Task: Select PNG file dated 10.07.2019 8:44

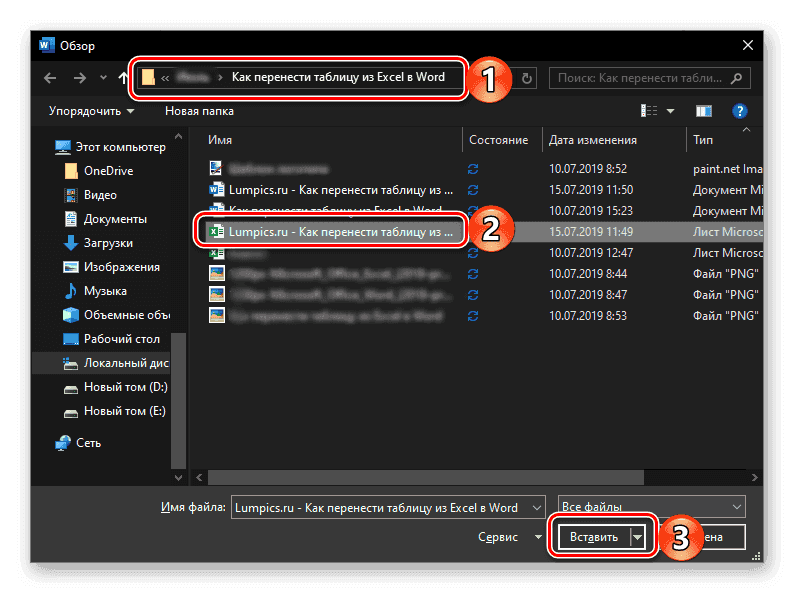Action: point(332,274)
